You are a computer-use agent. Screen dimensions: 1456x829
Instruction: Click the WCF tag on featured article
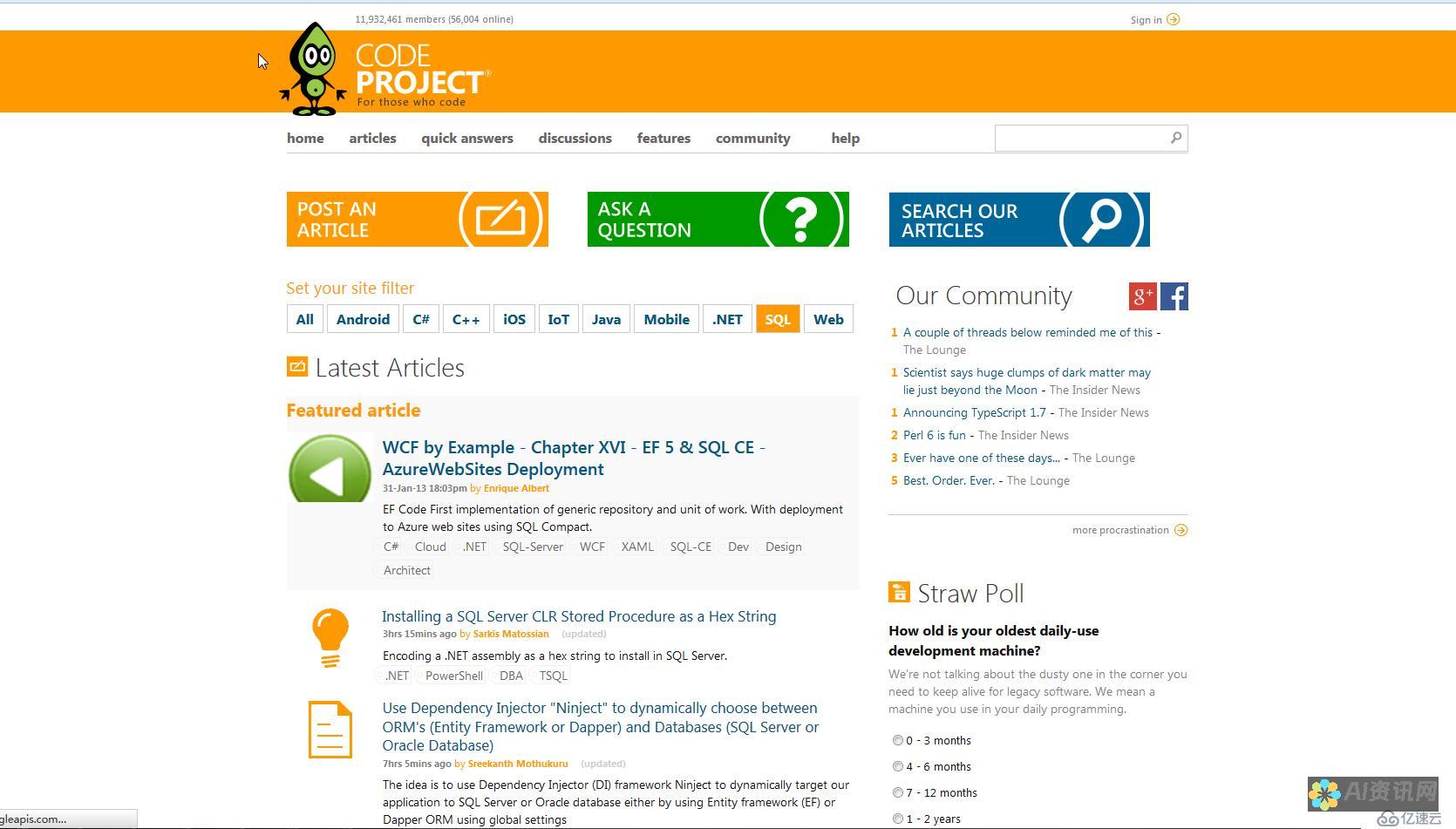(592, 547)
